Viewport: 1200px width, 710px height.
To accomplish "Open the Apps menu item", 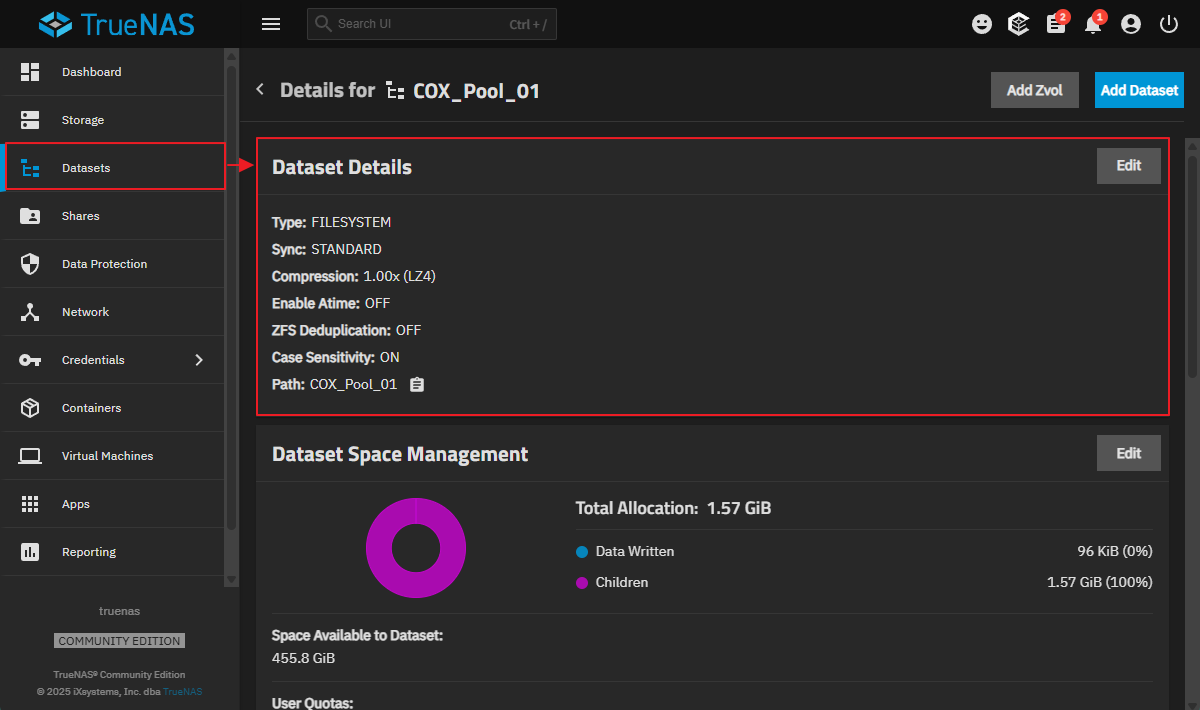I will [x=113, y=504].
